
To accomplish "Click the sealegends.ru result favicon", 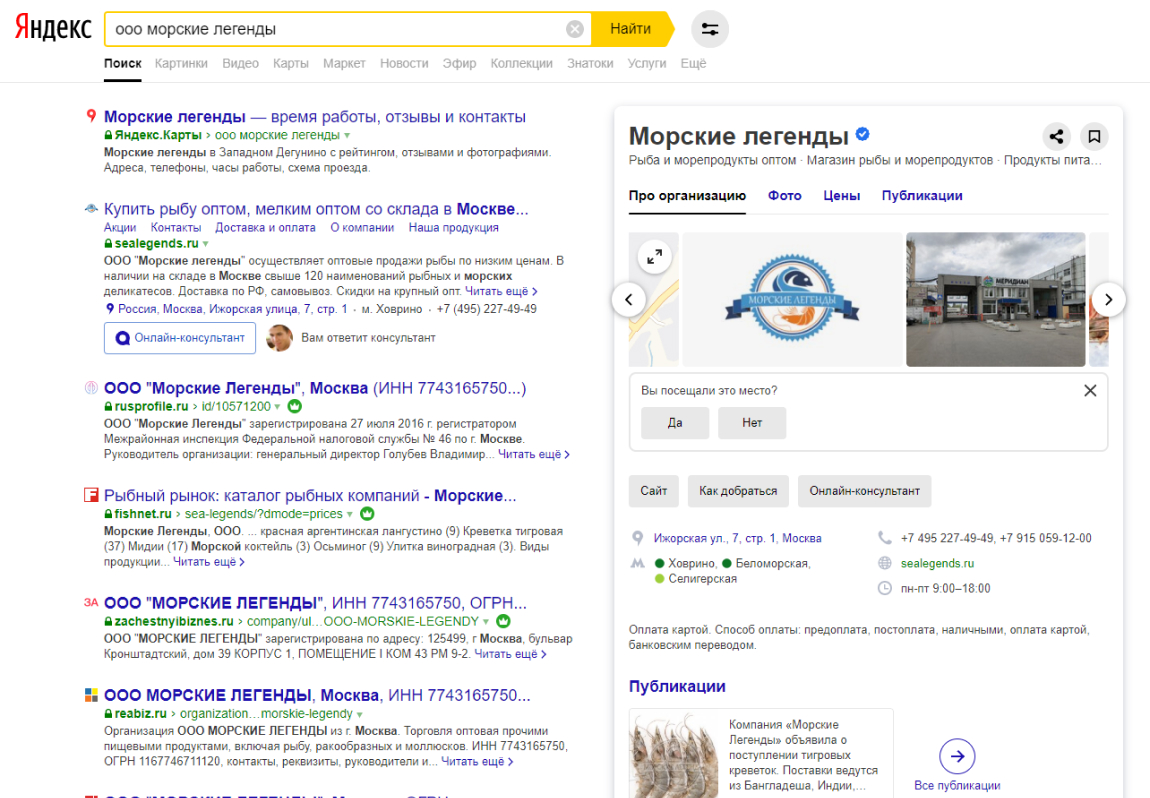I will [x=91, y=208].
